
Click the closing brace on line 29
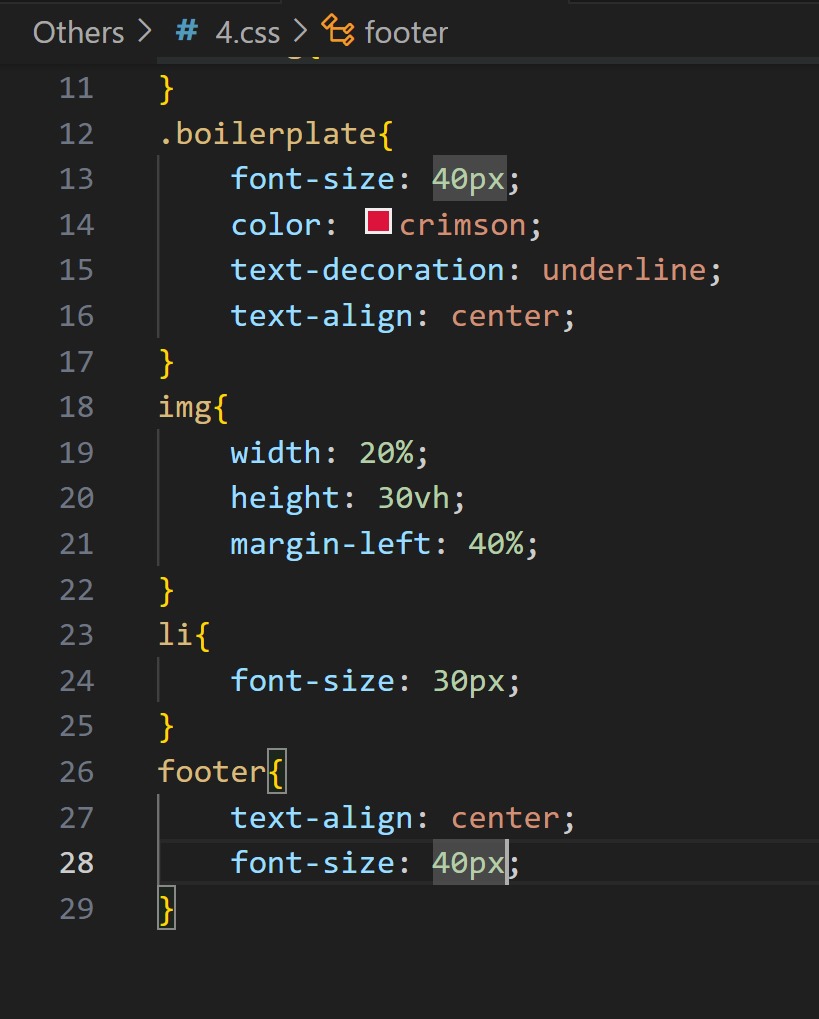(x=166, y=909)
